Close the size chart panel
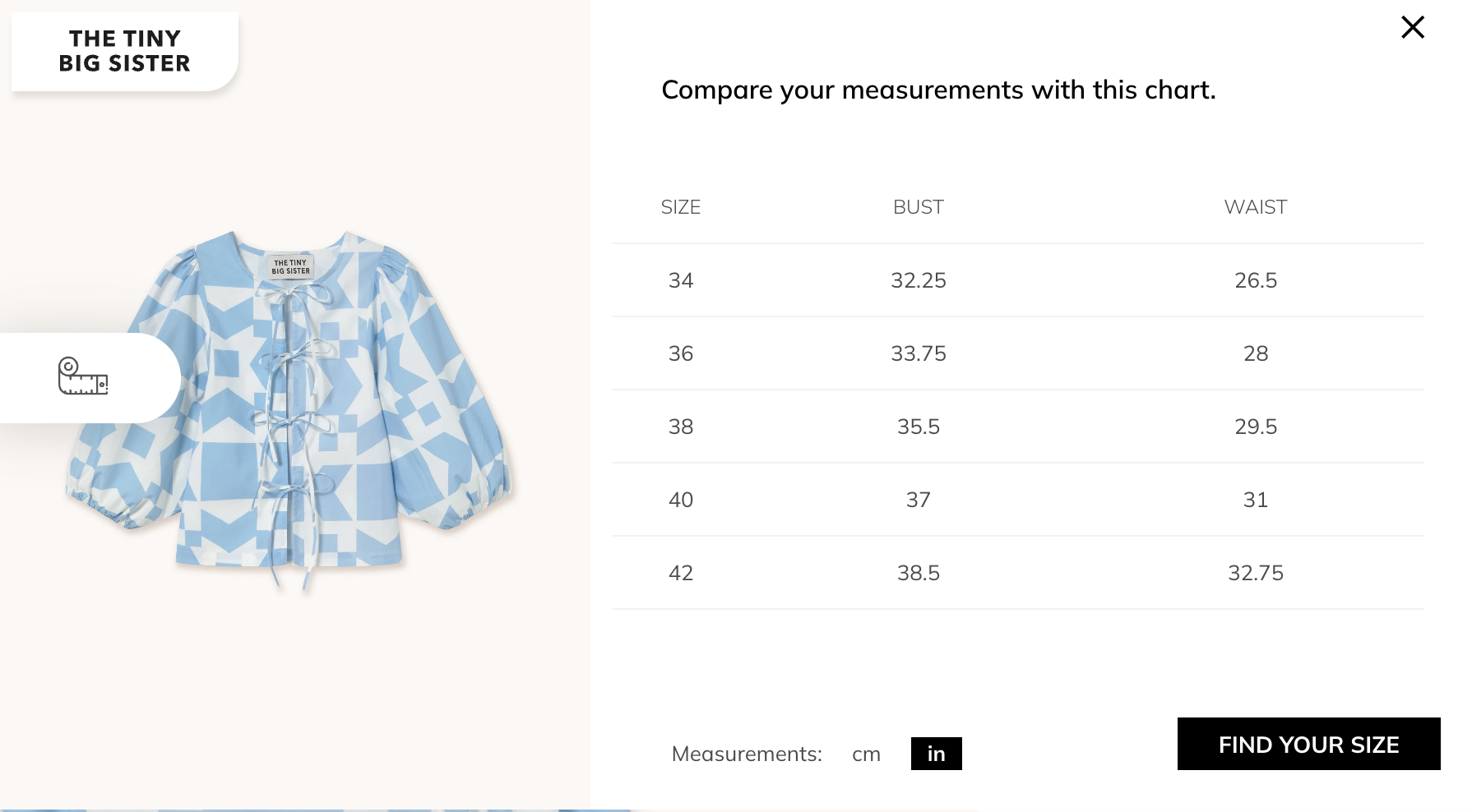 tap(1412, 27)
